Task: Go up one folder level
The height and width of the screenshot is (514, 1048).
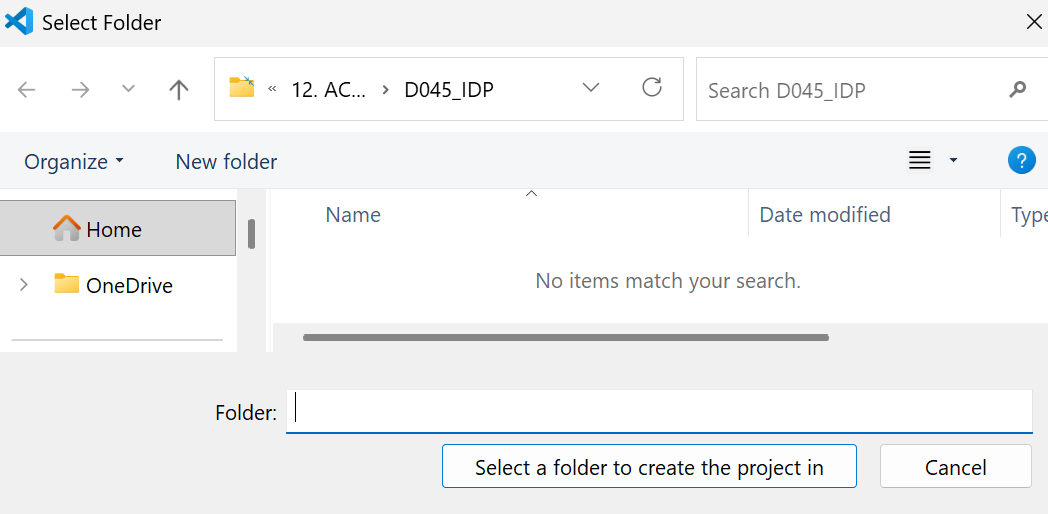Action: coord(178,90)
